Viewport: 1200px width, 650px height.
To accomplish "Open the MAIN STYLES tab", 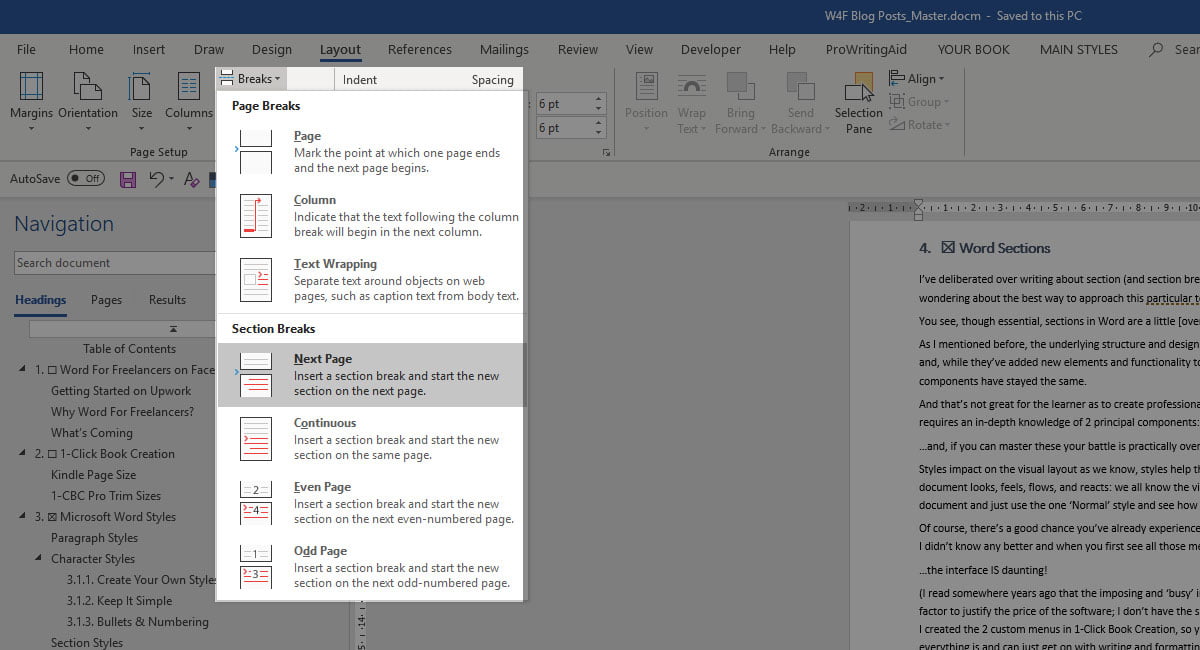I will pos(1079,49).
